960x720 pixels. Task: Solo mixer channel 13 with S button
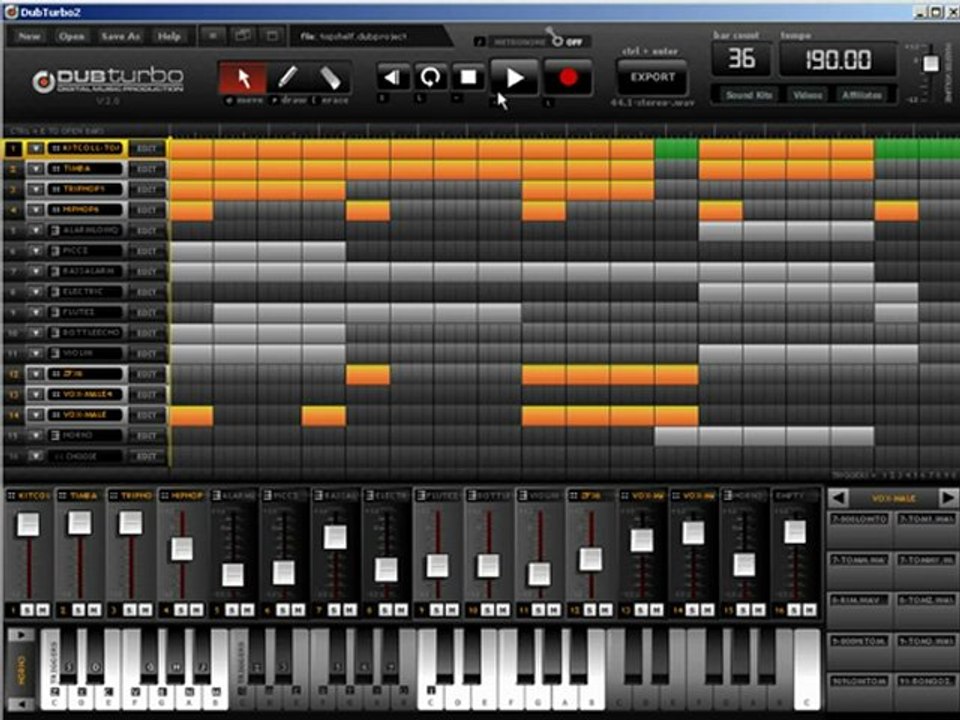click(641, 610)
